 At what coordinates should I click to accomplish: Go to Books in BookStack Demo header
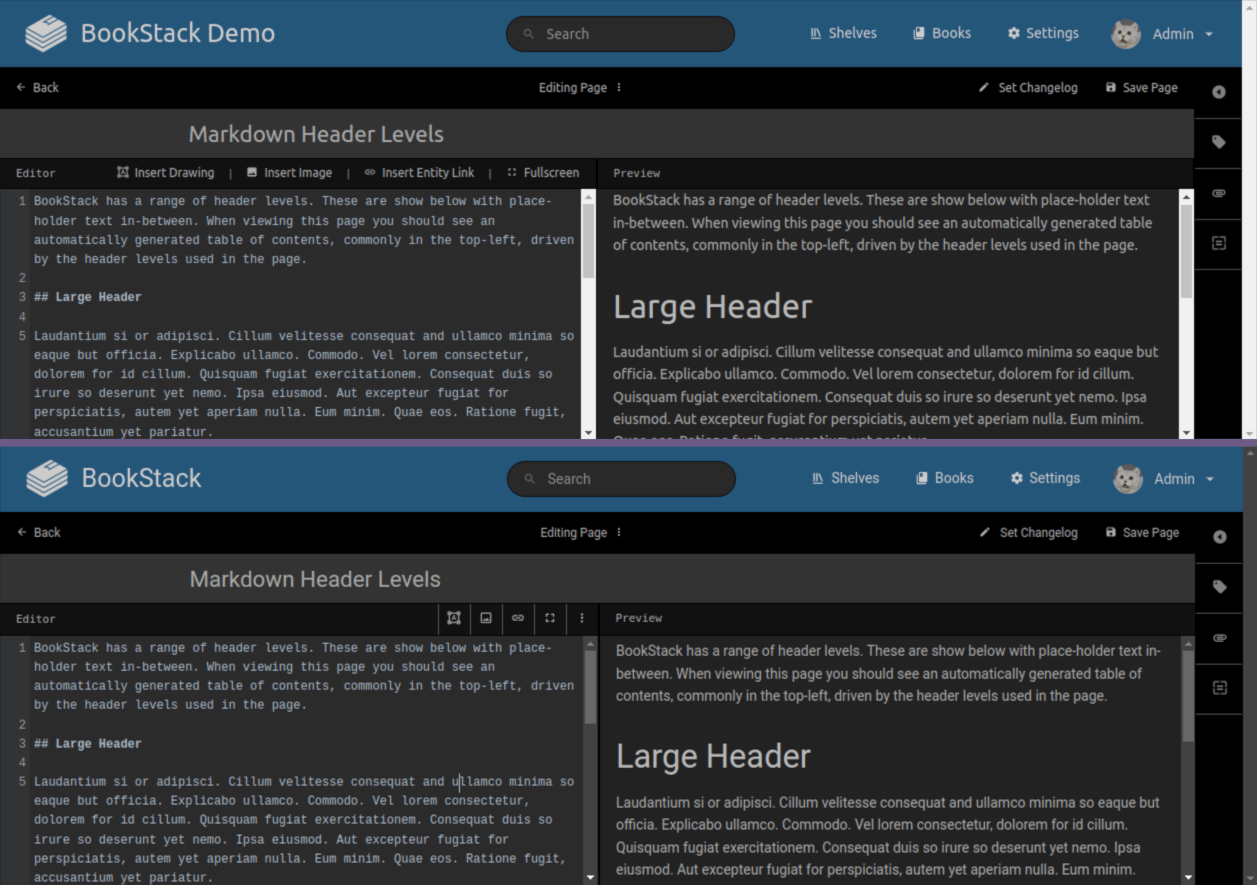pos(941,33)
